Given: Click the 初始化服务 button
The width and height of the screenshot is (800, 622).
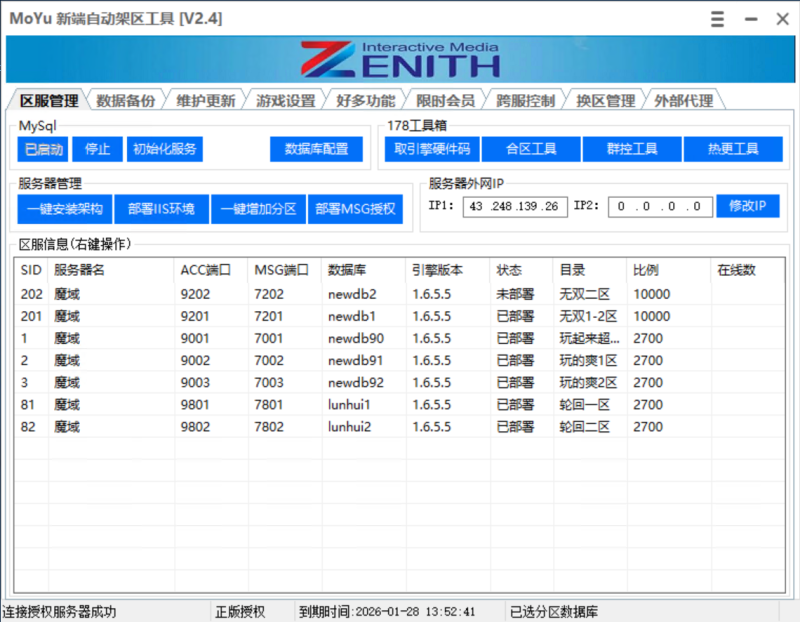Looking at the screenshot, I should [x=163, y=149].
